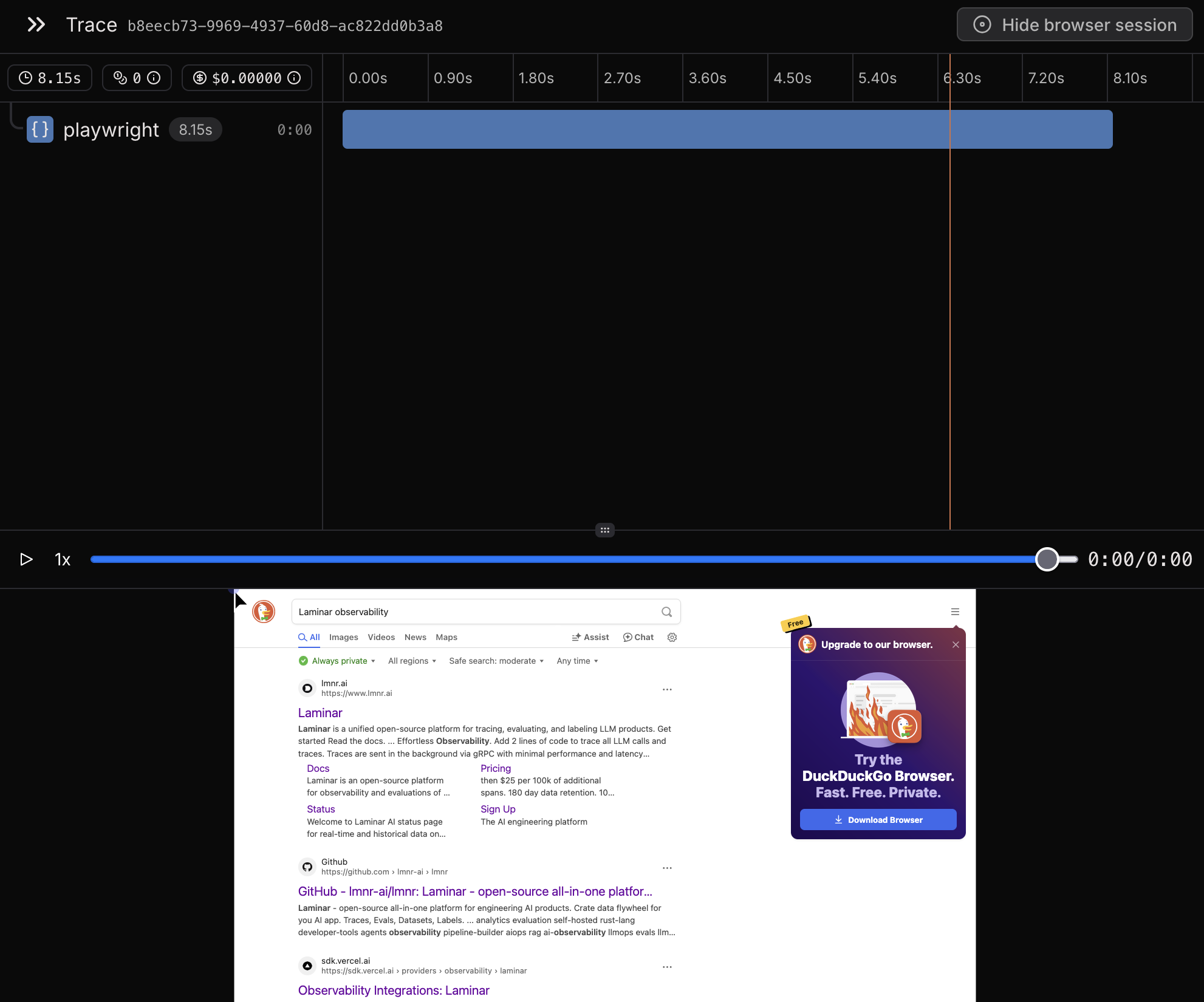Screen dimensions: 1204x1002
Task: Click the Download Browser button
Action: click(878, 819)
